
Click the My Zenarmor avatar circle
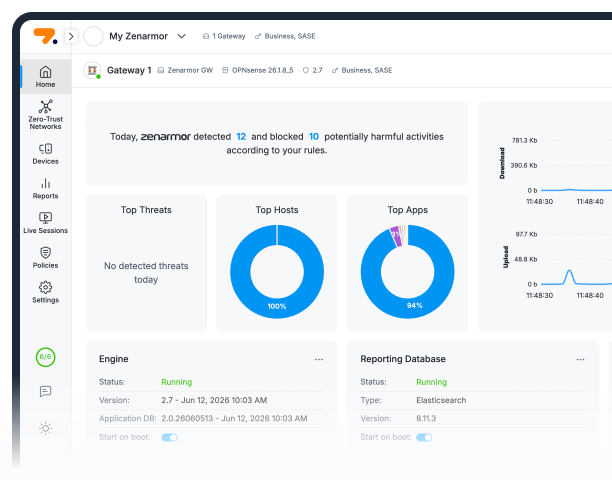tap(93, 36)
